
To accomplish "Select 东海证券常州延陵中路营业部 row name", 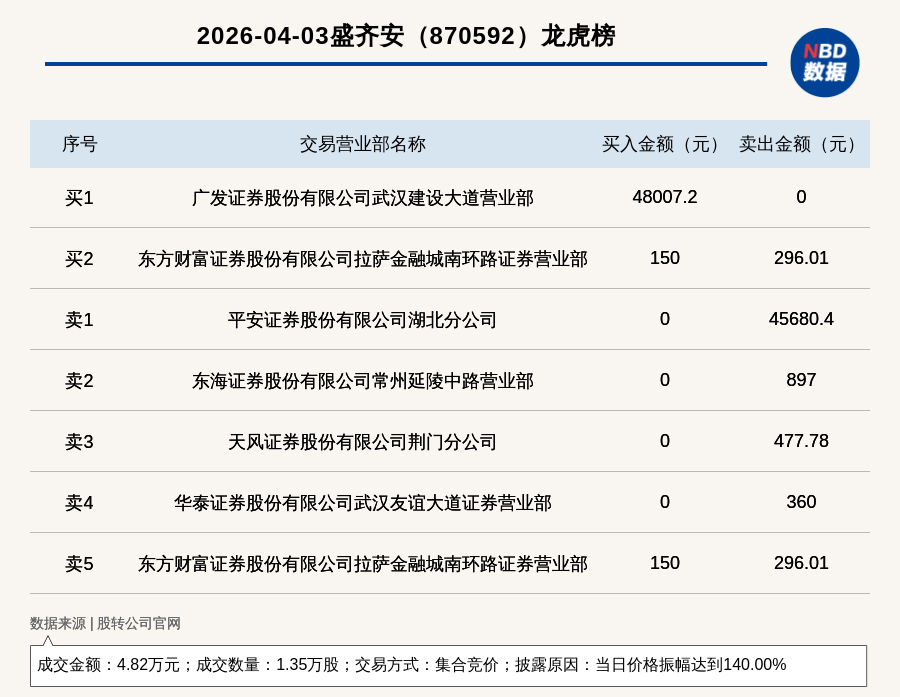I will tap(362, 381).
